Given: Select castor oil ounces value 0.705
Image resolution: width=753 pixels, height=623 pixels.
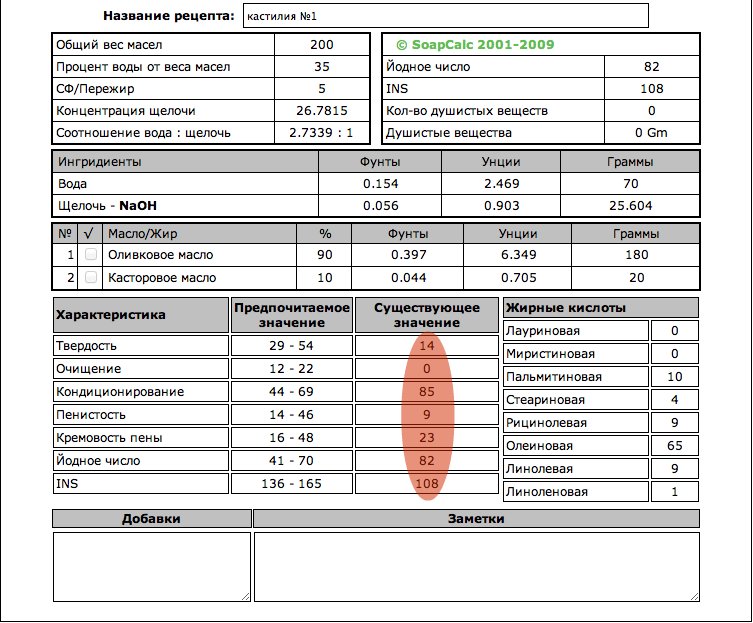Looking at the screenshot, I should [x=518, y=278].
